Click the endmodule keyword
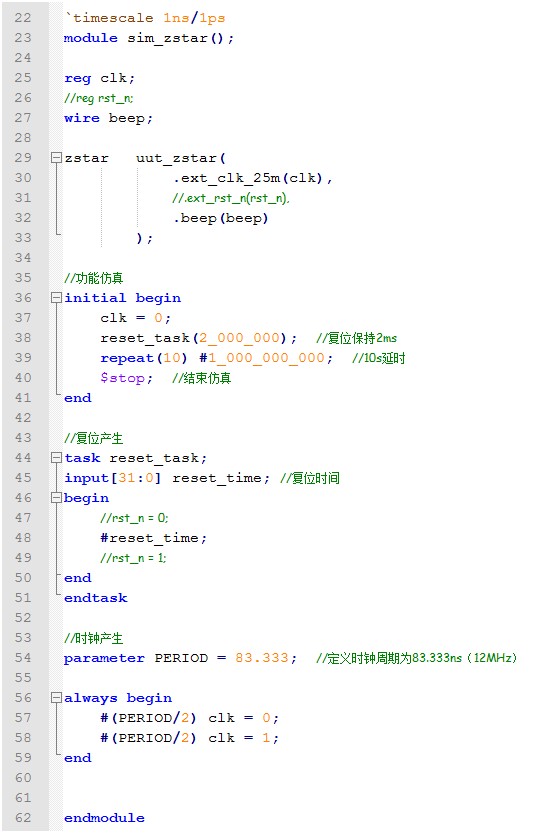Viewport: 536px width, 833px height. (x=104, y=818)
